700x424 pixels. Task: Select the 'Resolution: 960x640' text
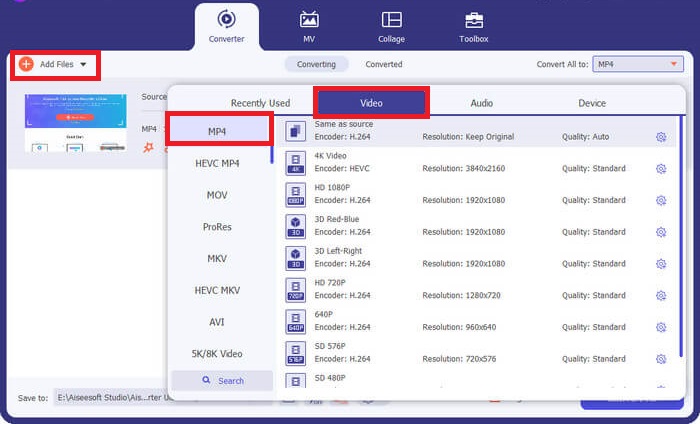(x=459, y=327)
